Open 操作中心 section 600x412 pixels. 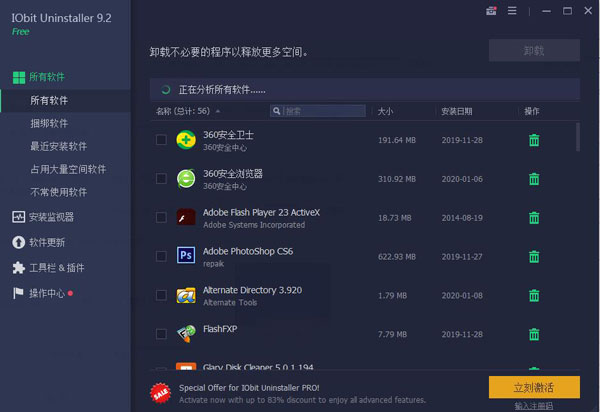point(47,293)
